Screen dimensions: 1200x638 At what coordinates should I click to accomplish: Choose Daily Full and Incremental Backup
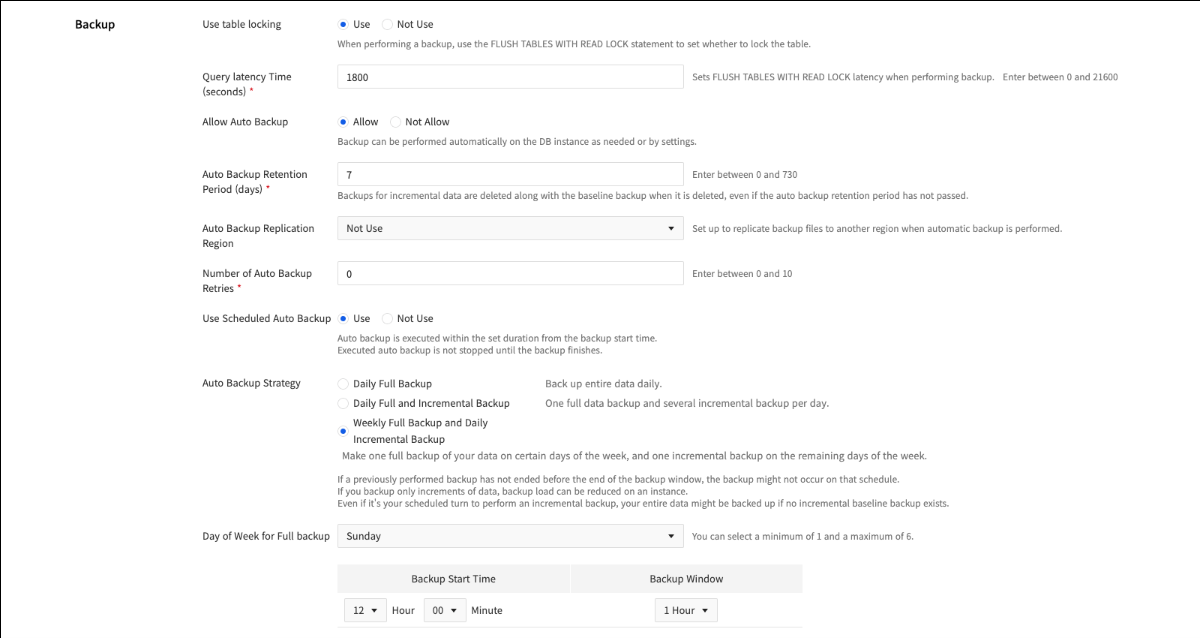click(343, 403)
